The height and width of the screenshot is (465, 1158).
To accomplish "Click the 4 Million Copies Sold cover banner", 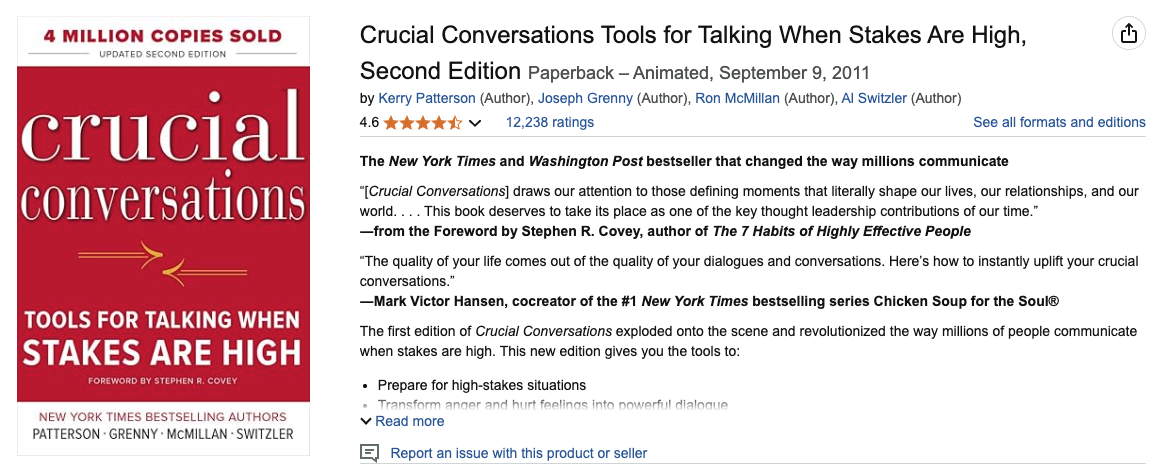I will pyautogui.click(x=163, y=36).
